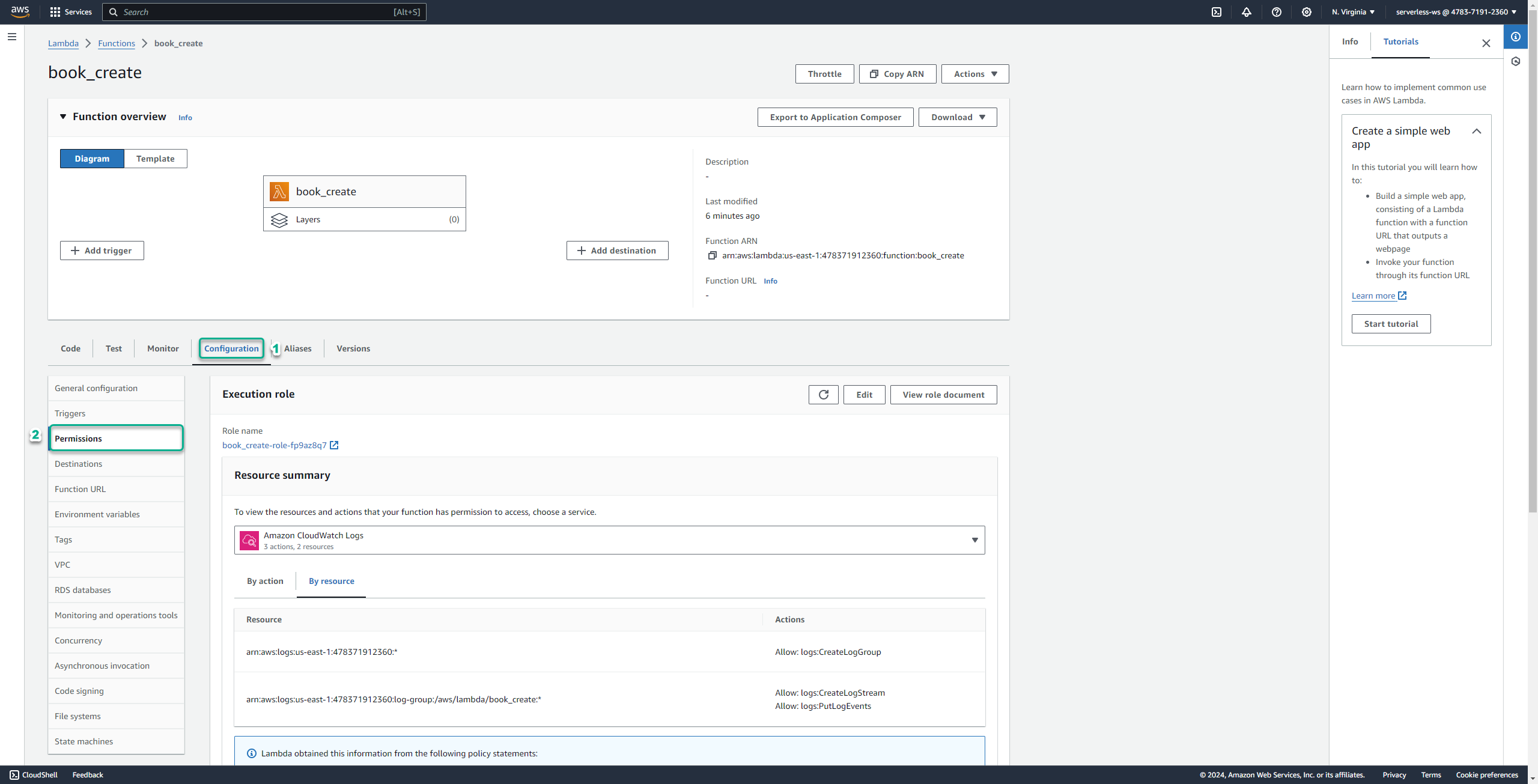Viewport: 1538px width, 784px height.
Task: Launch CloudShell from the top bar icon
Action: tap(1217, 12)
